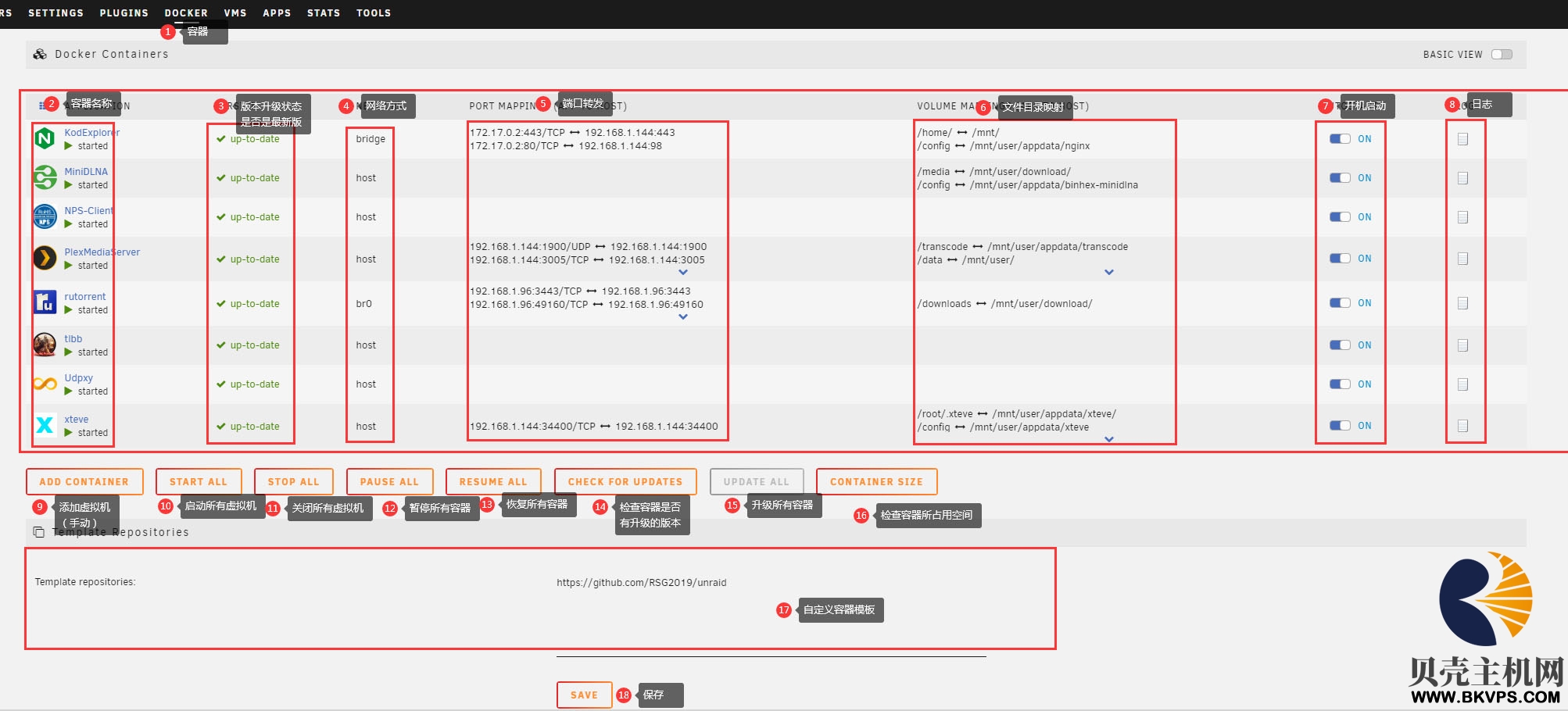
Task: Open the Udpxy container link
Action: [79, 378]
